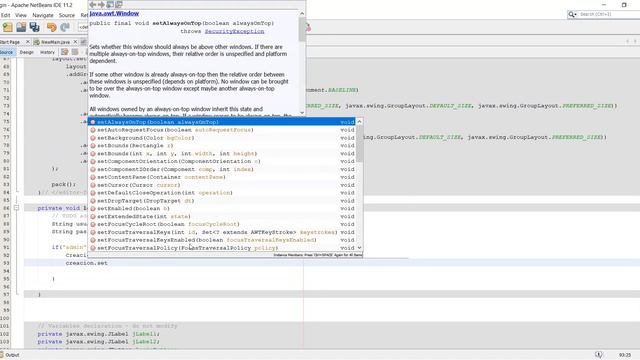
Task: Go forward in the Javadoc popup
Action: coord(101,4)
